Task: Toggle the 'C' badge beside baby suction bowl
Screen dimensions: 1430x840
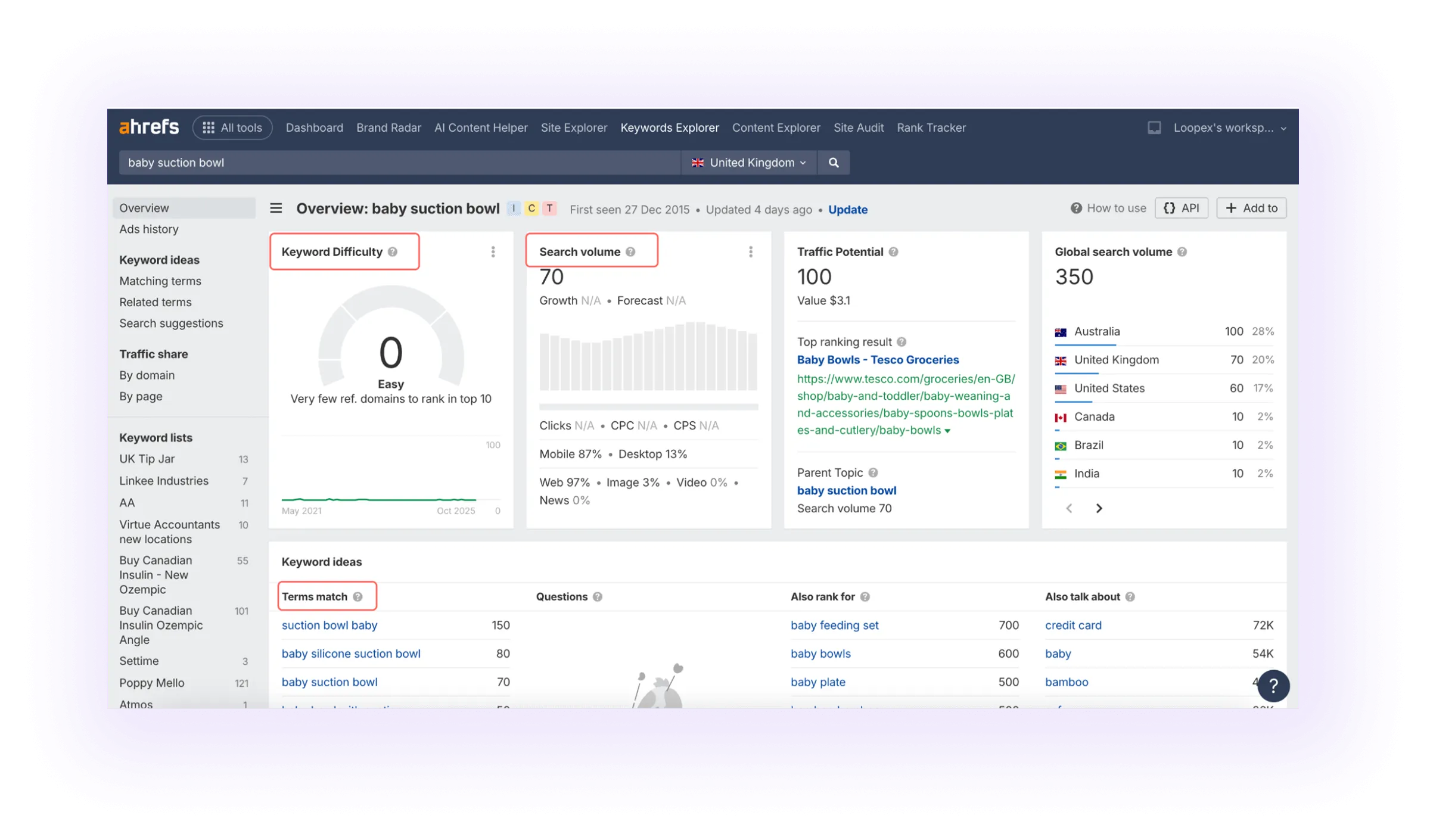Action: (x=531, y=209)
